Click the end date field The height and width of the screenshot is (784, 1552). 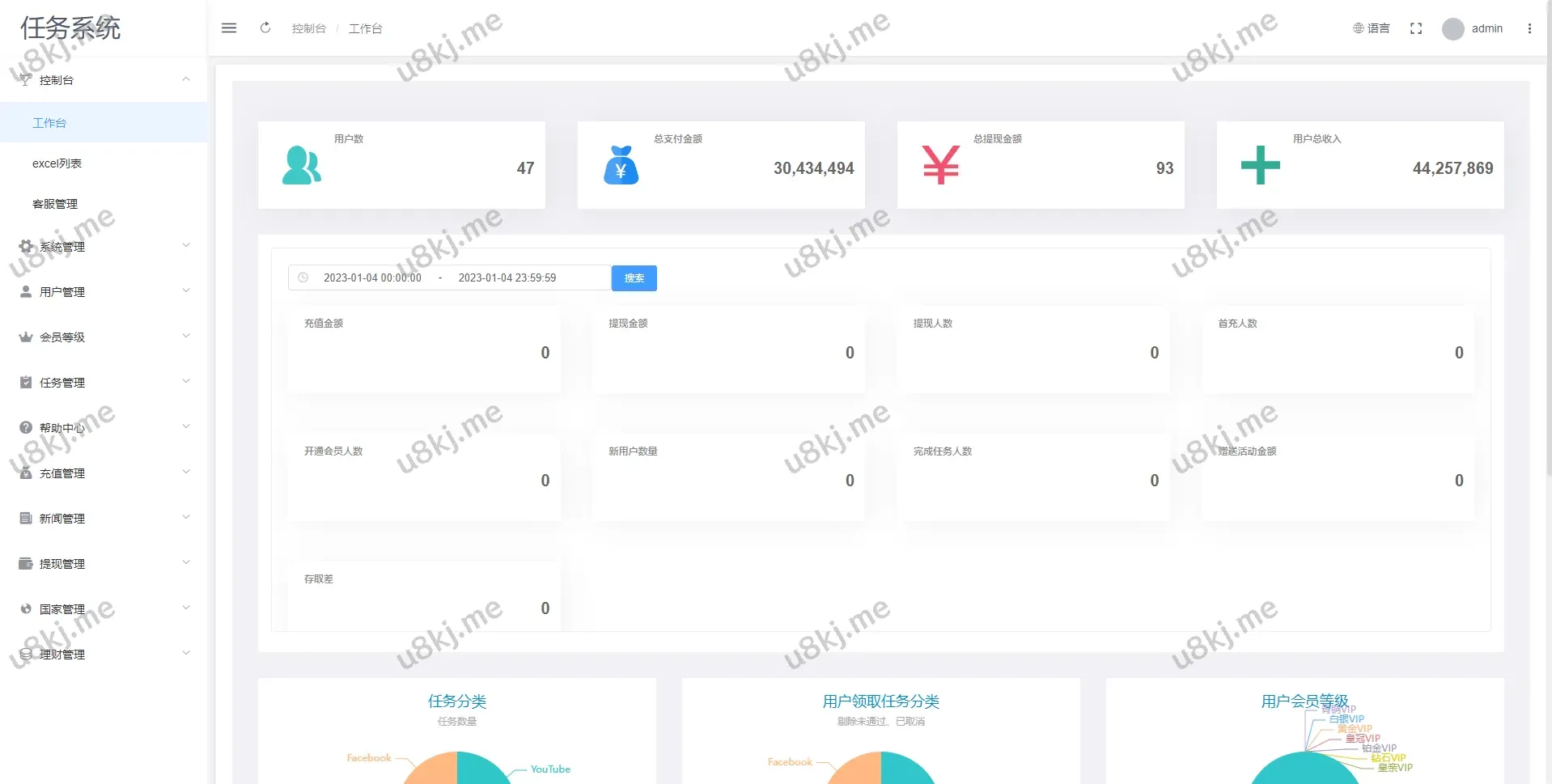[x=507, y=278]
